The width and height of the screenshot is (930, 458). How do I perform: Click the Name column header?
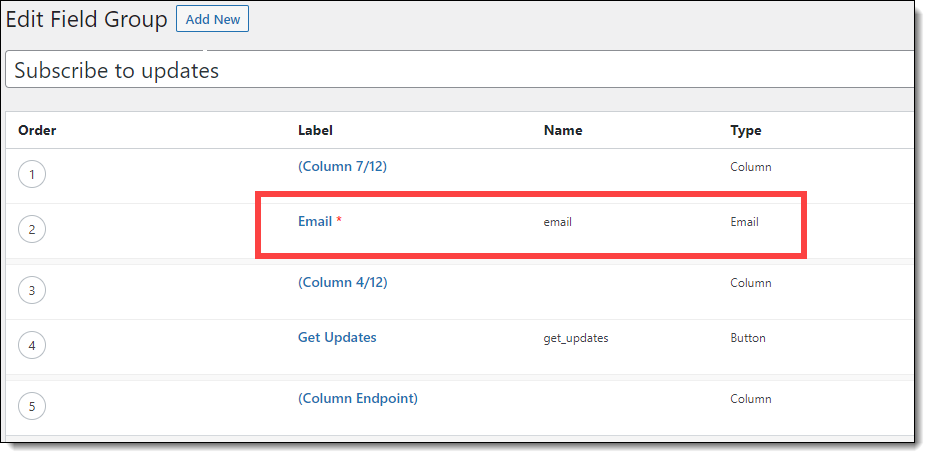[563, 131]
